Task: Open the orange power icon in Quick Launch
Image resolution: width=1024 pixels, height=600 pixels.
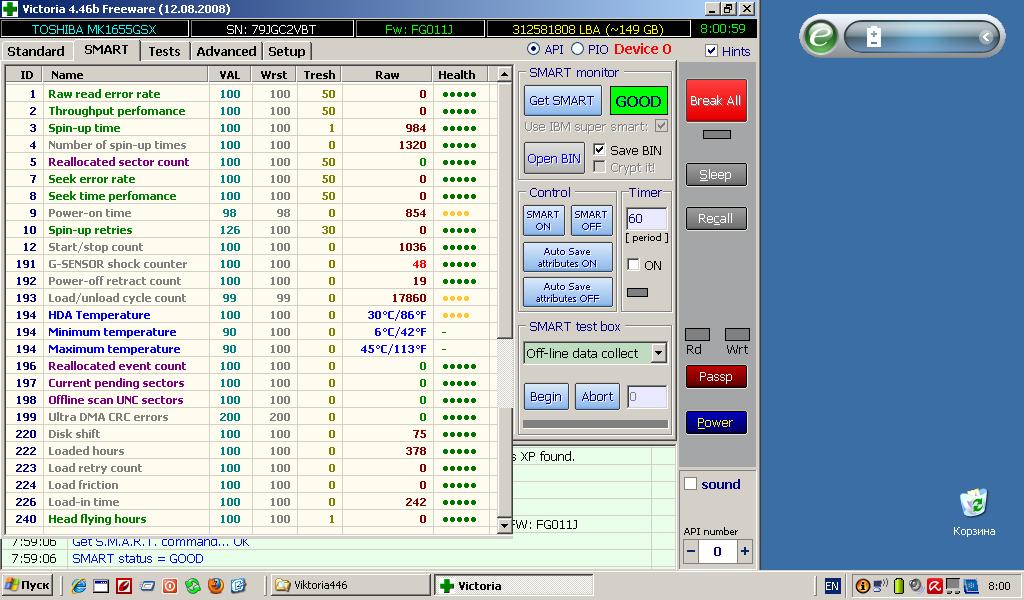Action: pos(170,586)
